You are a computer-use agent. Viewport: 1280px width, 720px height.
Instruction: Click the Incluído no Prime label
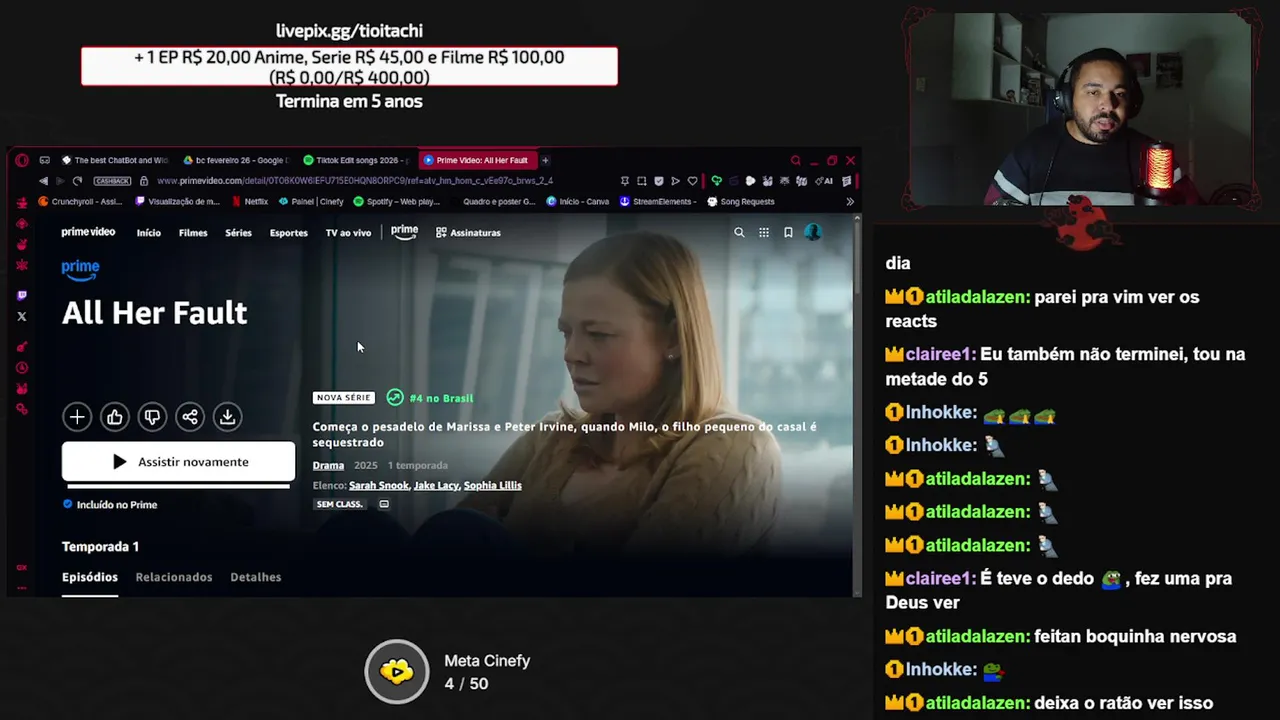click(x=110, y=505)
